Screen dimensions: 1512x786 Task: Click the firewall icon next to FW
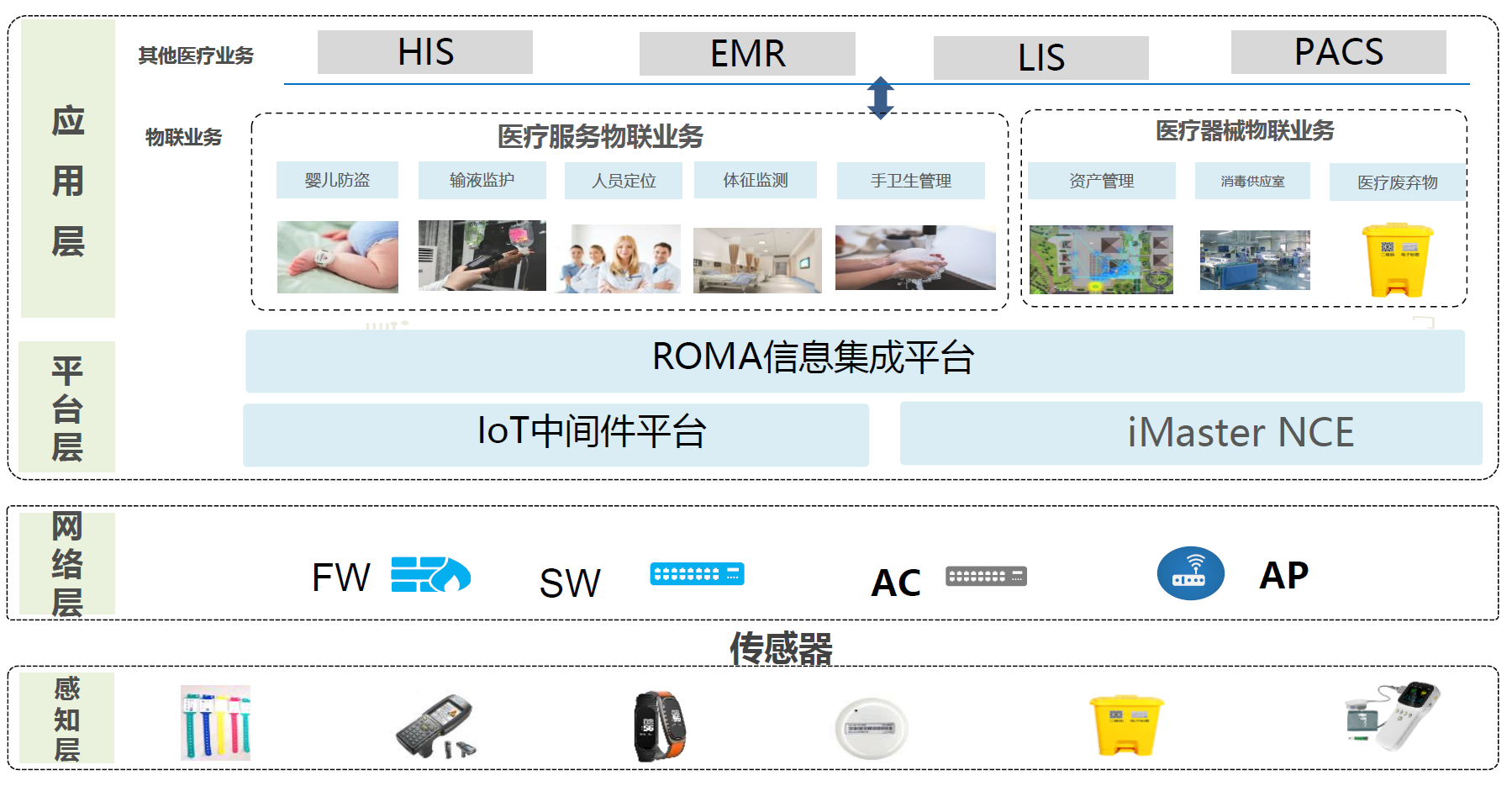pos(430,575)
